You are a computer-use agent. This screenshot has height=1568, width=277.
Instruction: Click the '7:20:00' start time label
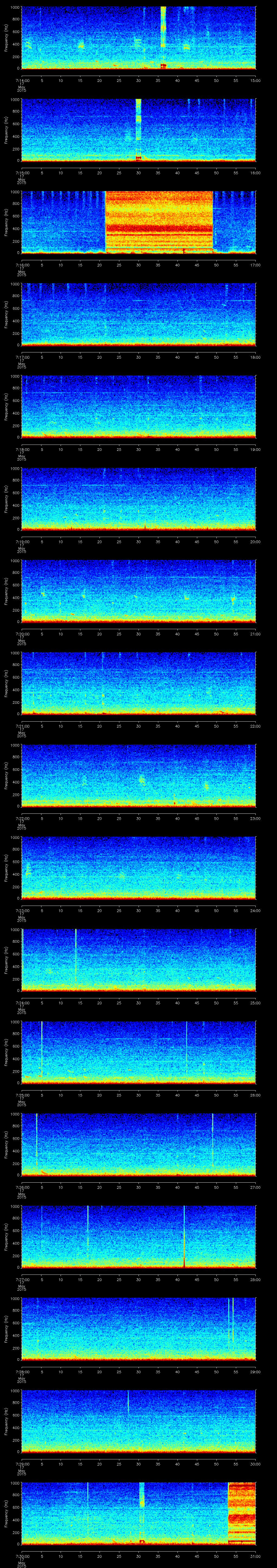(22, 634)
